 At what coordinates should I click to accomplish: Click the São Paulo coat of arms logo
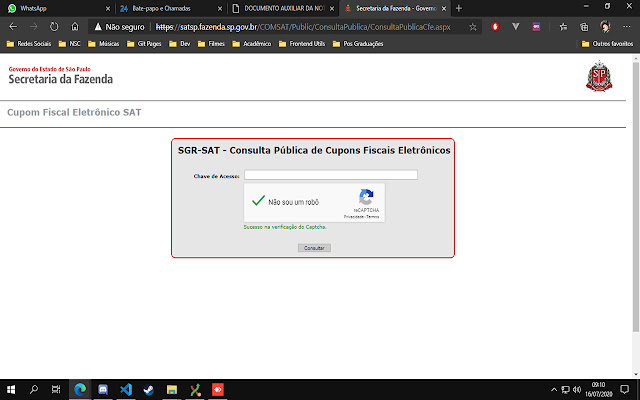coord(599,76)
